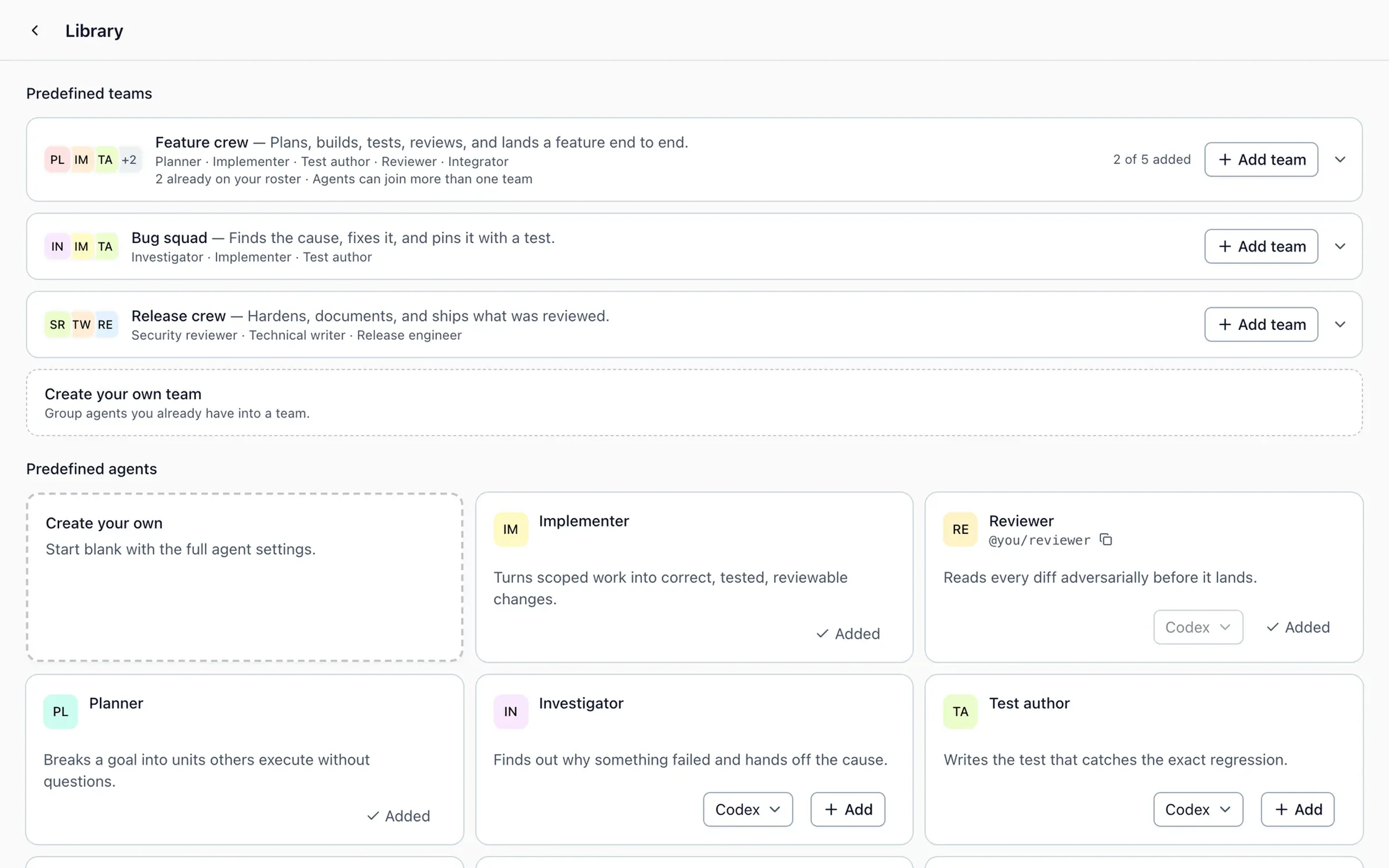Click the TW badge in Release crew row

coord(82,325)
